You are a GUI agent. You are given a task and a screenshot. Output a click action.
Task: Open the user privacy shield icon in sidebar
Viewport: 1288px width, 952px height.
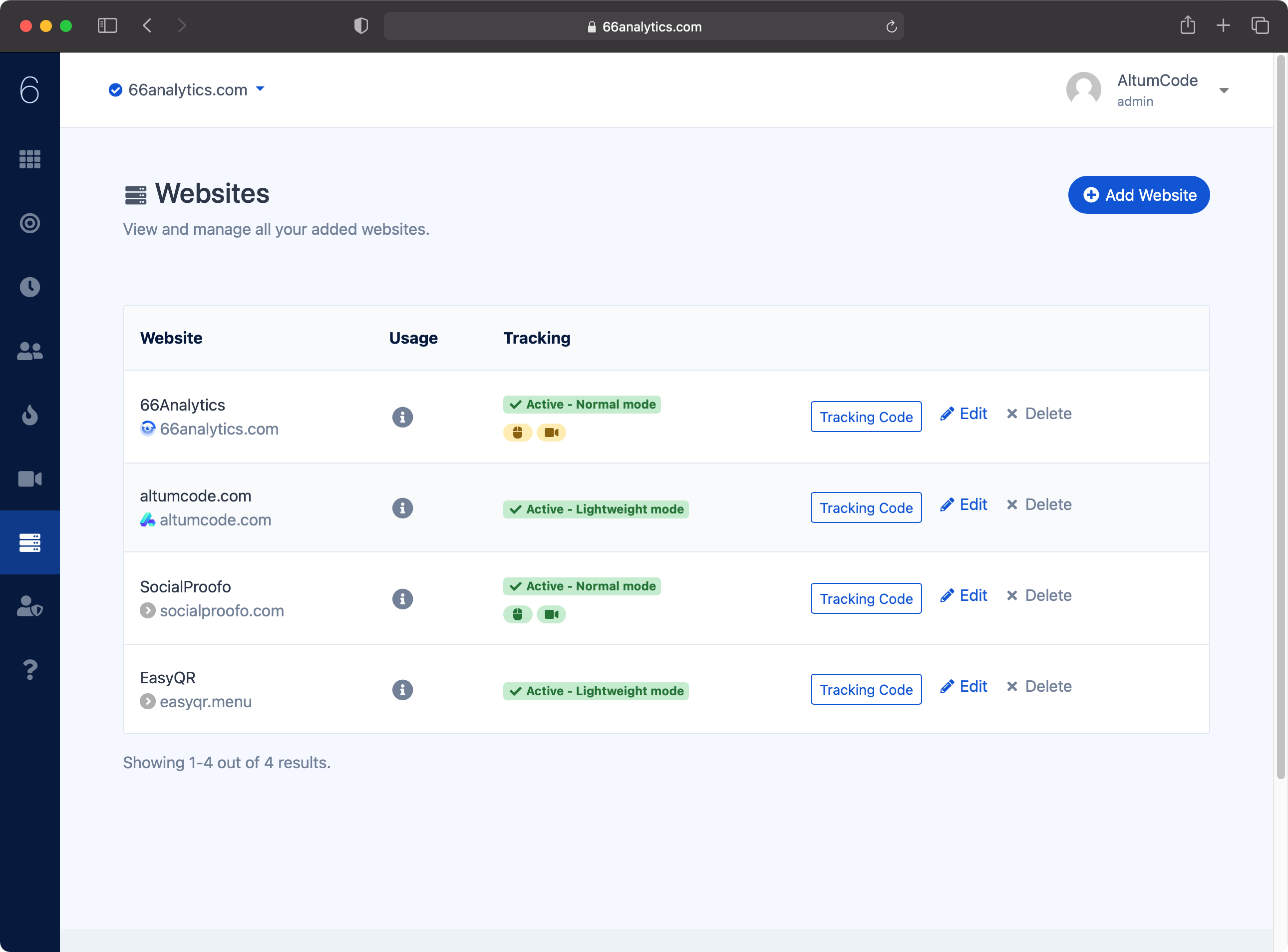coord(29,607)
